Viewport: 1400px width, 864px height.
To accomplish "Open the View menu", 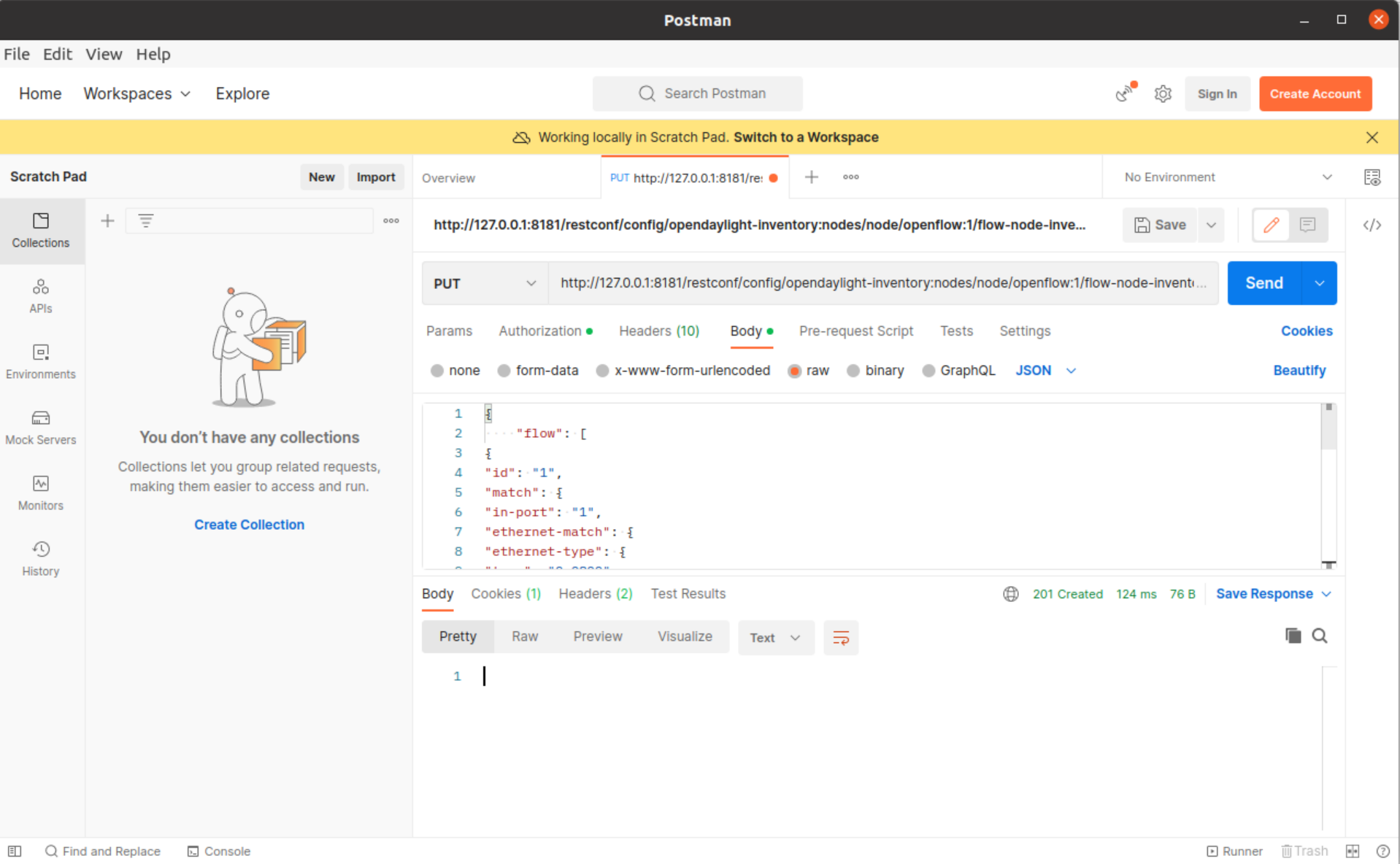I will coord(104,54).
